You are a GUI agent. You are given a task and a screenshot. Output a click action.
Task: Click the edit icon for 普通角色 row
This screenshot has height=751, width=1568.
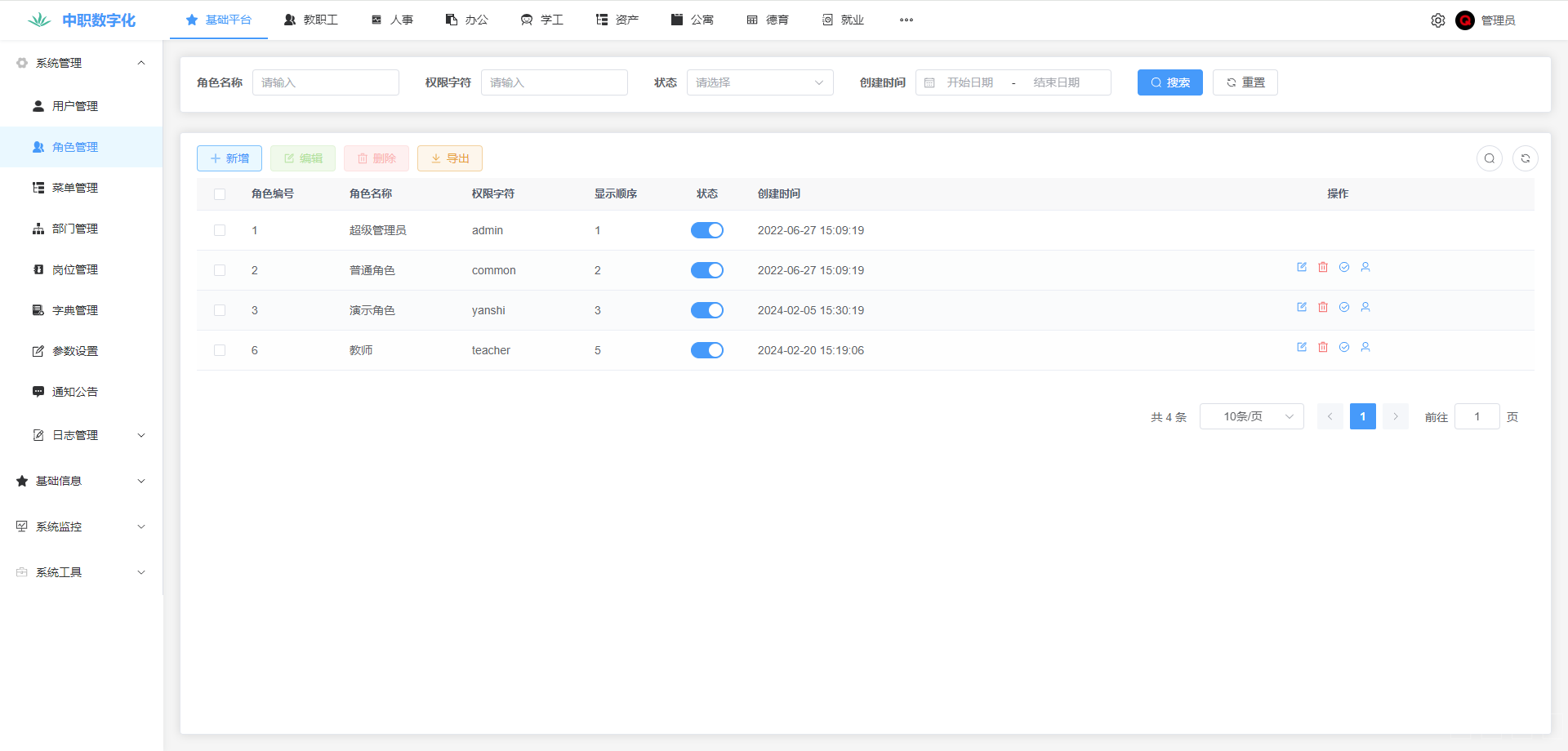[1302, 267]
